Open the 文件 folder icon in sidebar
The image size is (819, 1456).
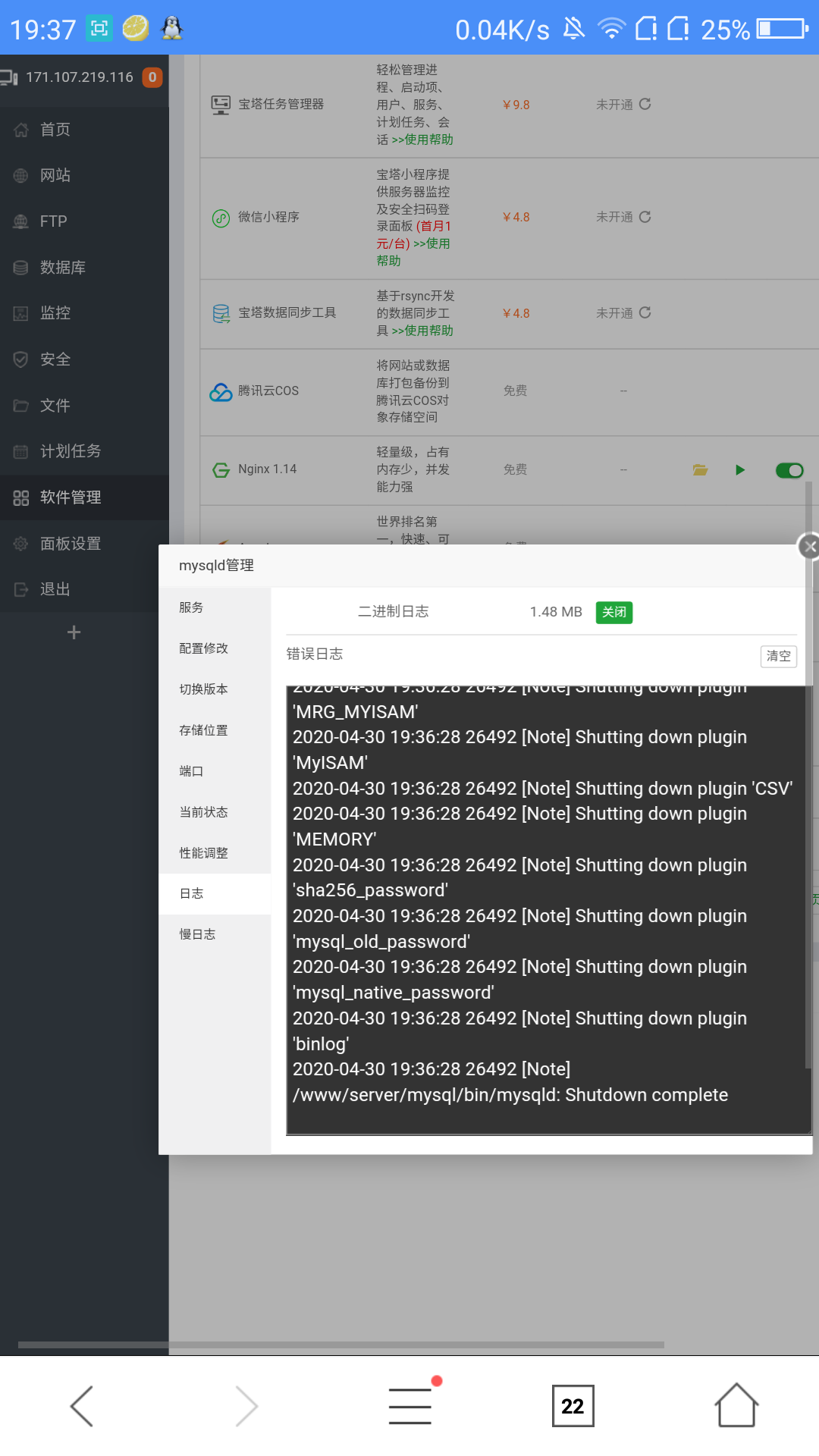tap(20, 406)
